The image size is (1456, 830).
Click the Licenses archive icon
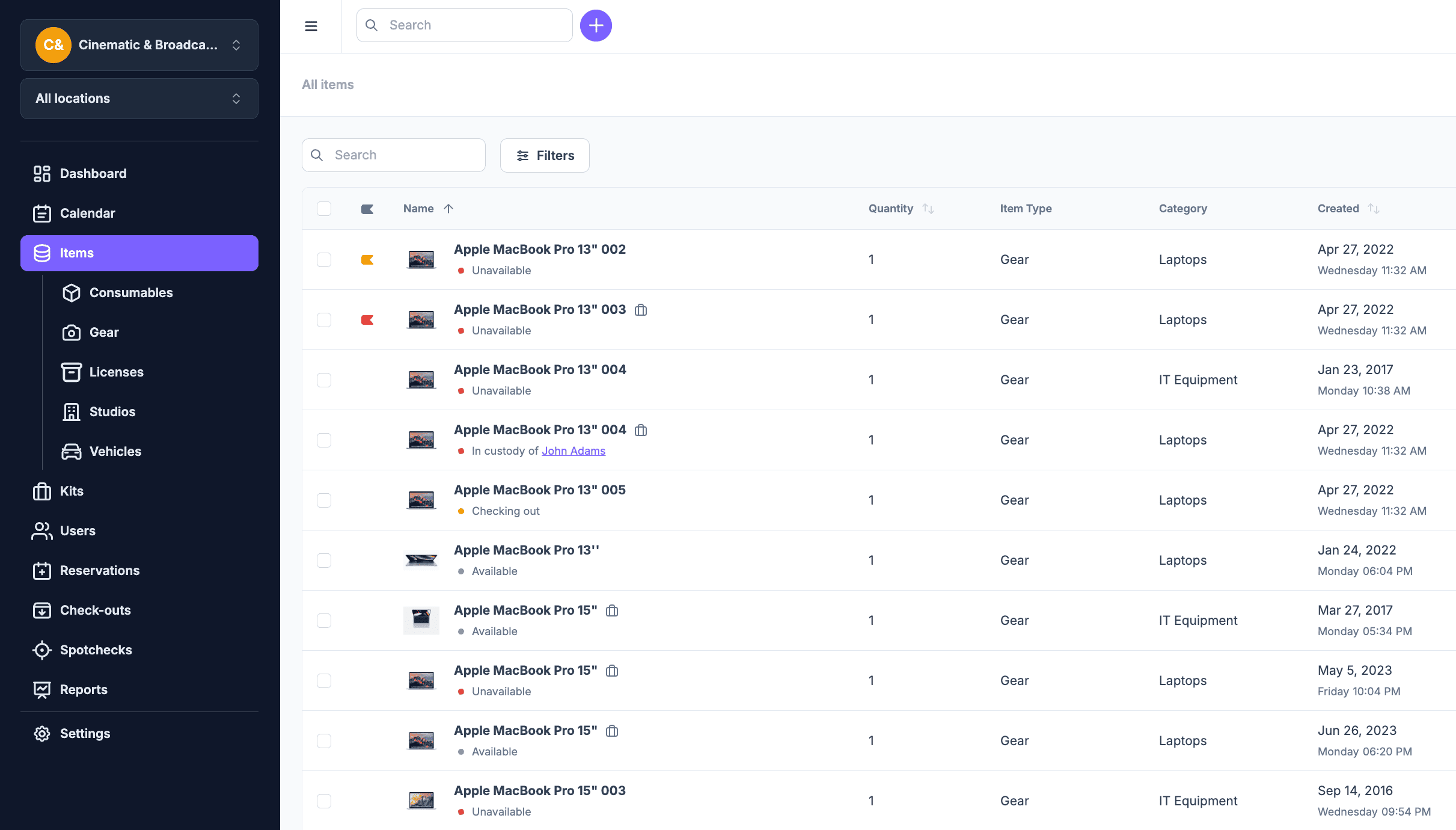(x=72, y=372)
